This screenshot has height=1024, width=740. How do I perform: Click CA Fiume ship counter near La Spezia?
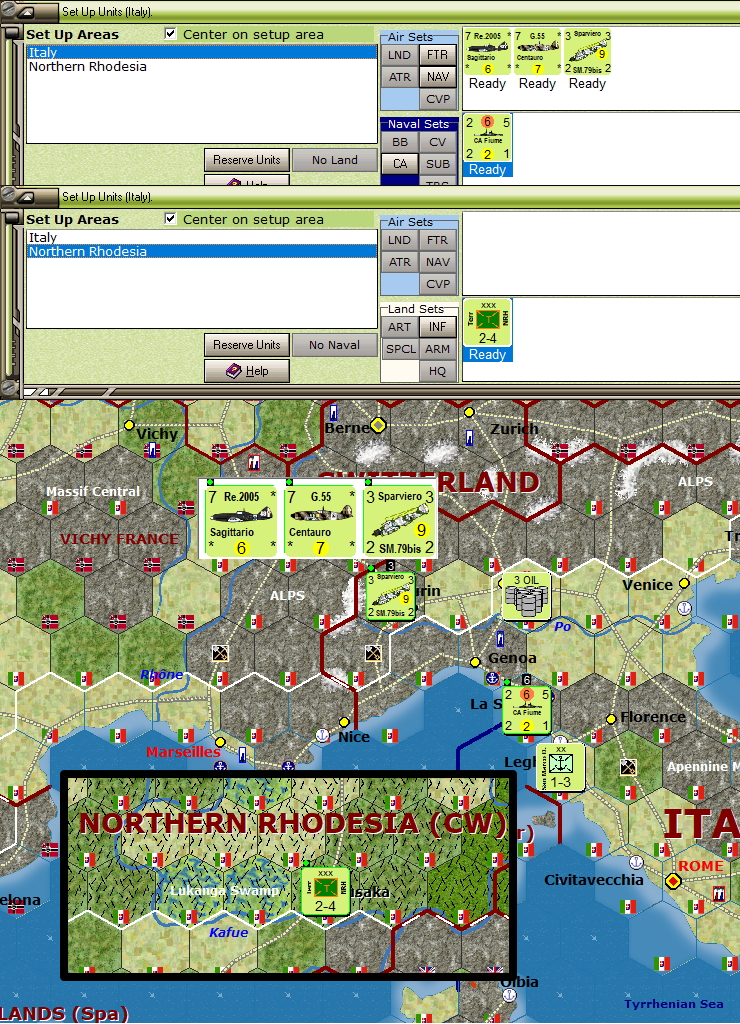point(526,710)
